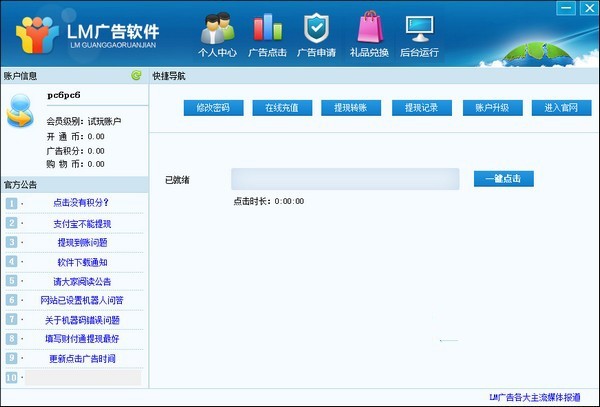600x407 pixels.
Task: Open announcement 支付宝不能提现
Action: click(82, 224)
